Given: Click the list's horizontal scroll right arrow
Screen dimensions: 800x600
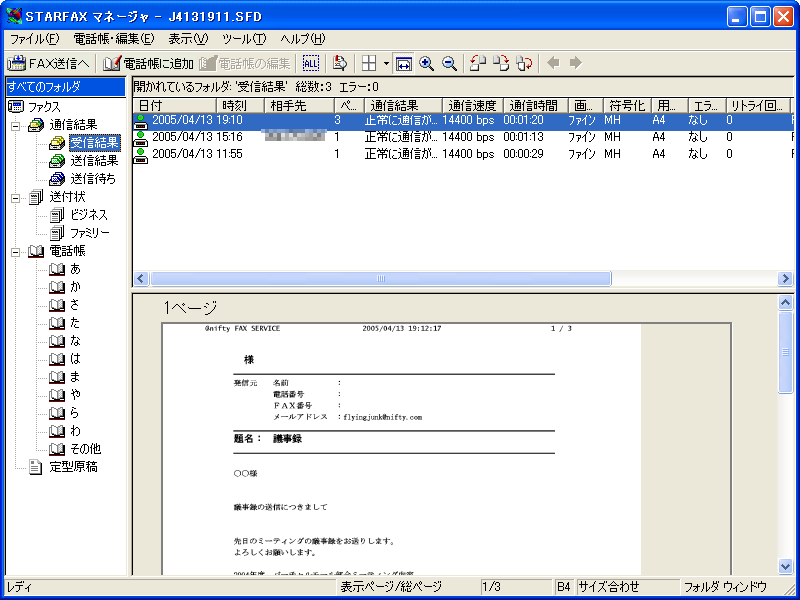Looking at the screenshot, I should (785, 279).
